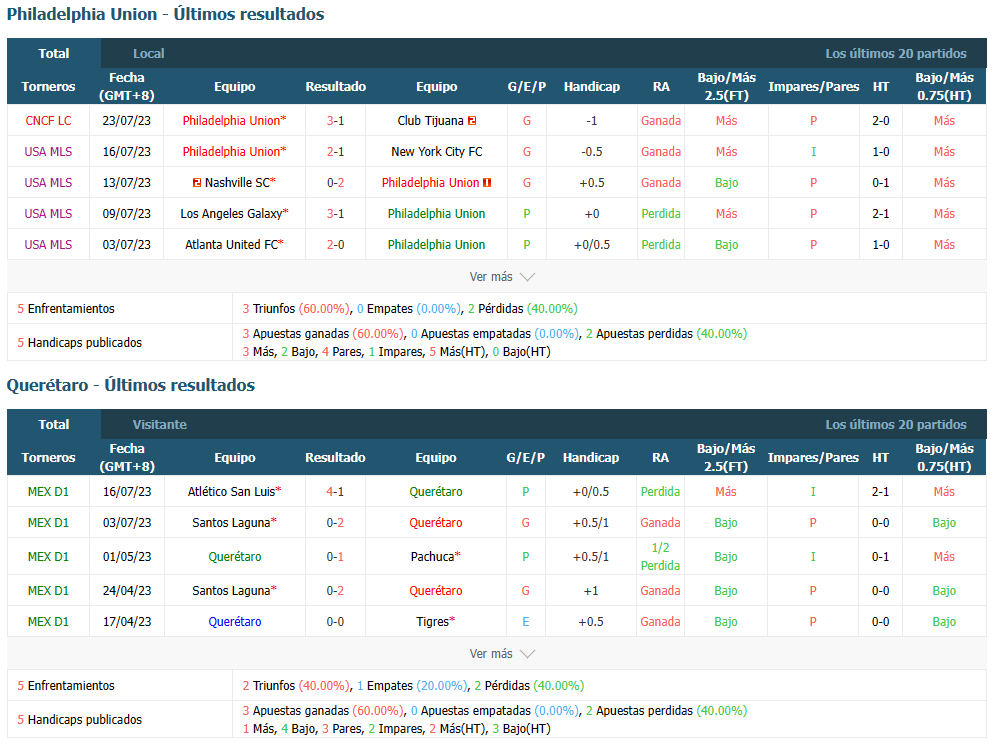
Task: Open Philadelphia Union link in the 09/07/23 row
Action: tap(436, 213)
